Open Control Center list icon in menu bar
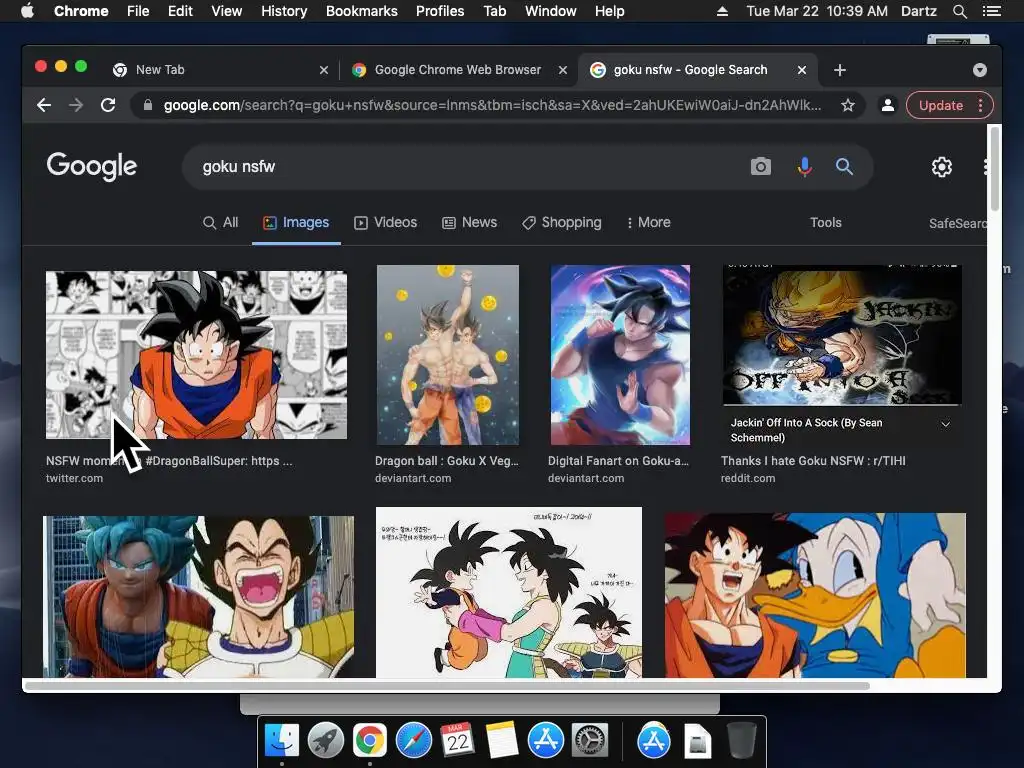 [991, 11]
